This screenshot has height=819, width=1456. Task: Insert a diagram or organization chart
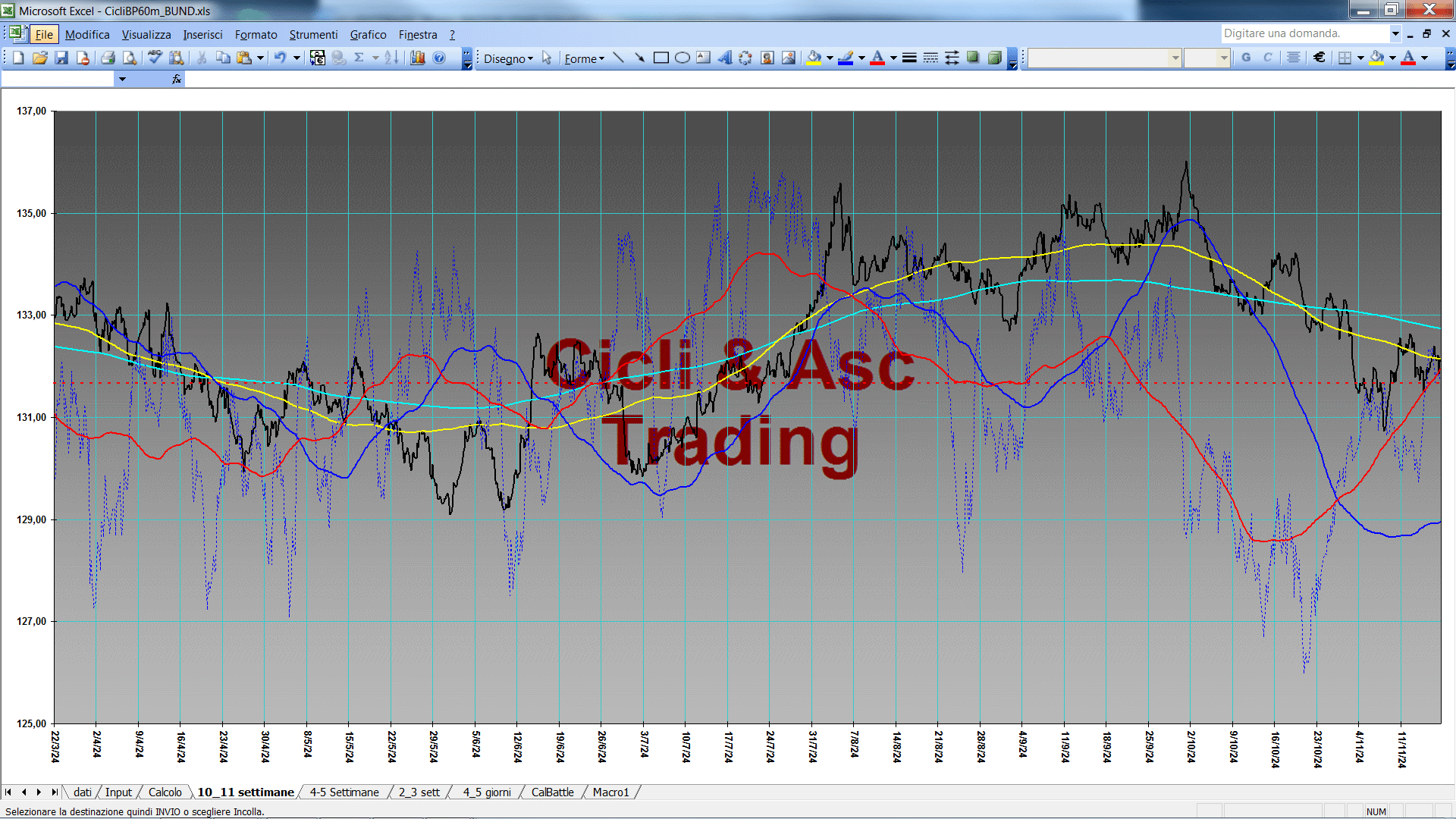[746, 58]
